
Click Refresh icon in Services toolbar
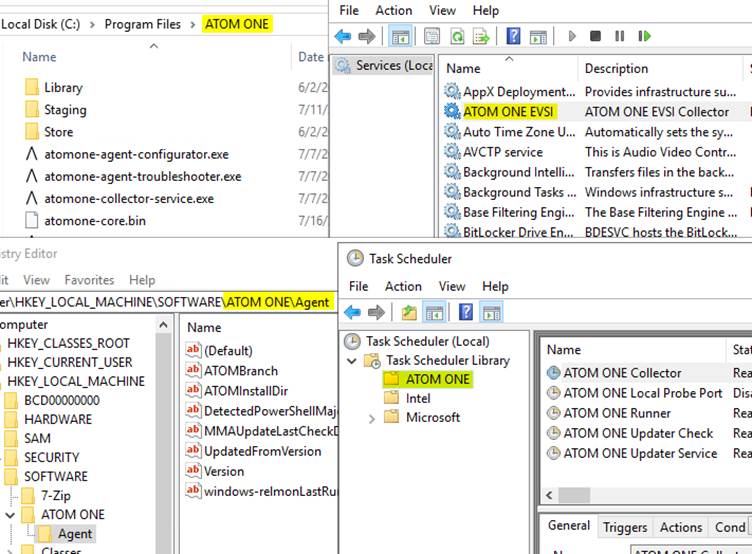457,36
